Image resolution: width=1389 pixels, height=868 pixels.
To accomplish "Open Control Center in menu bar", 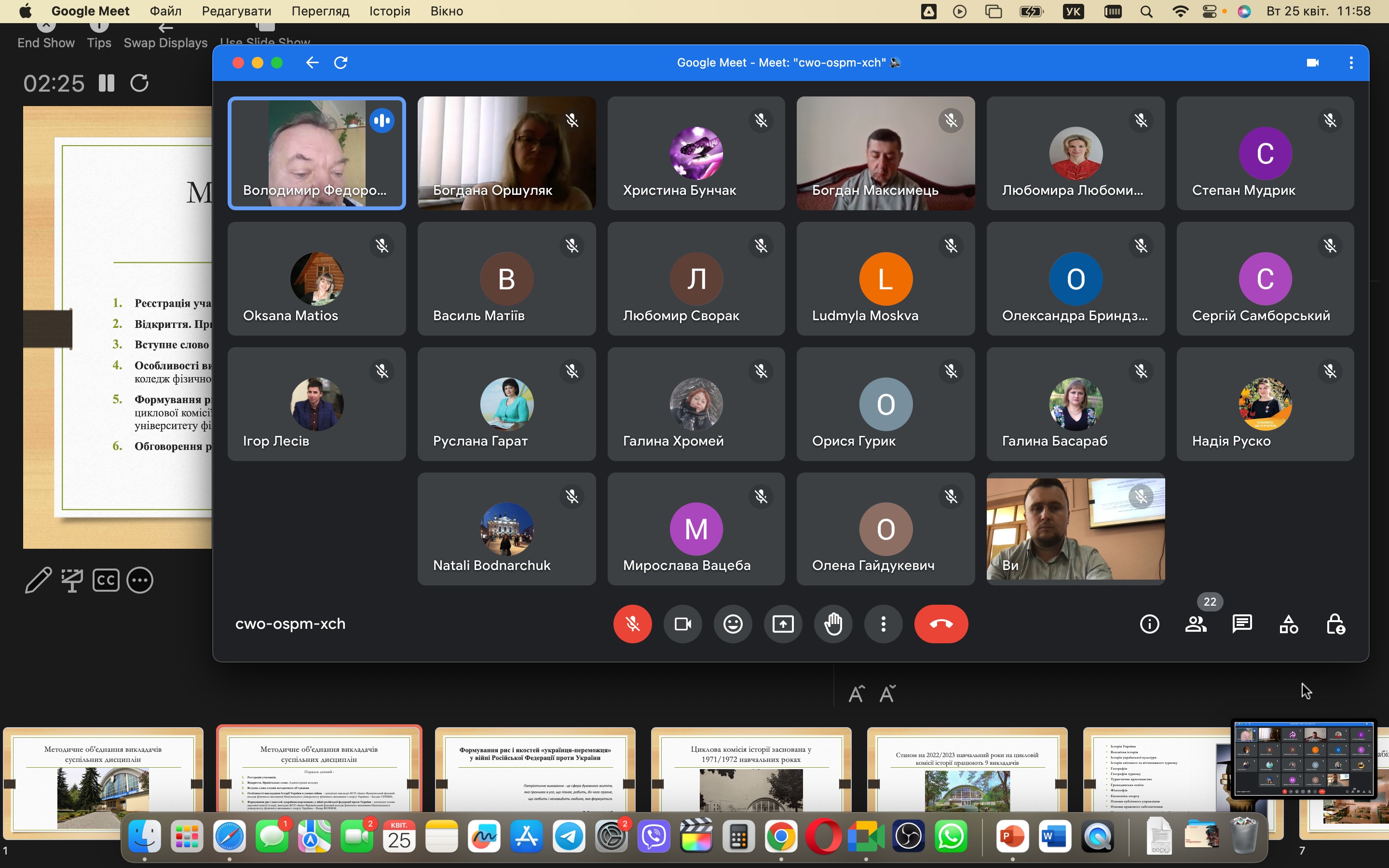I will pyautogui.click(x=1210, y=12).
